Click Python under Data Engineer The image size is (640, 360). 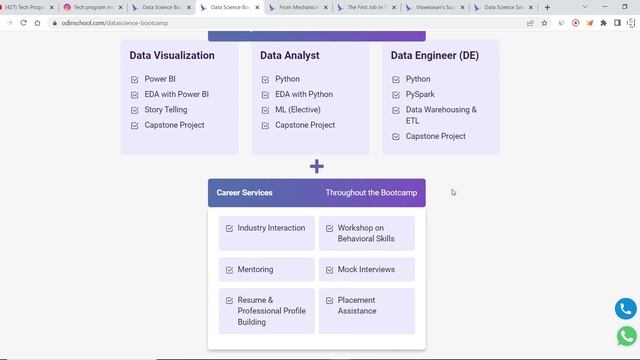[x=418, y=79]
